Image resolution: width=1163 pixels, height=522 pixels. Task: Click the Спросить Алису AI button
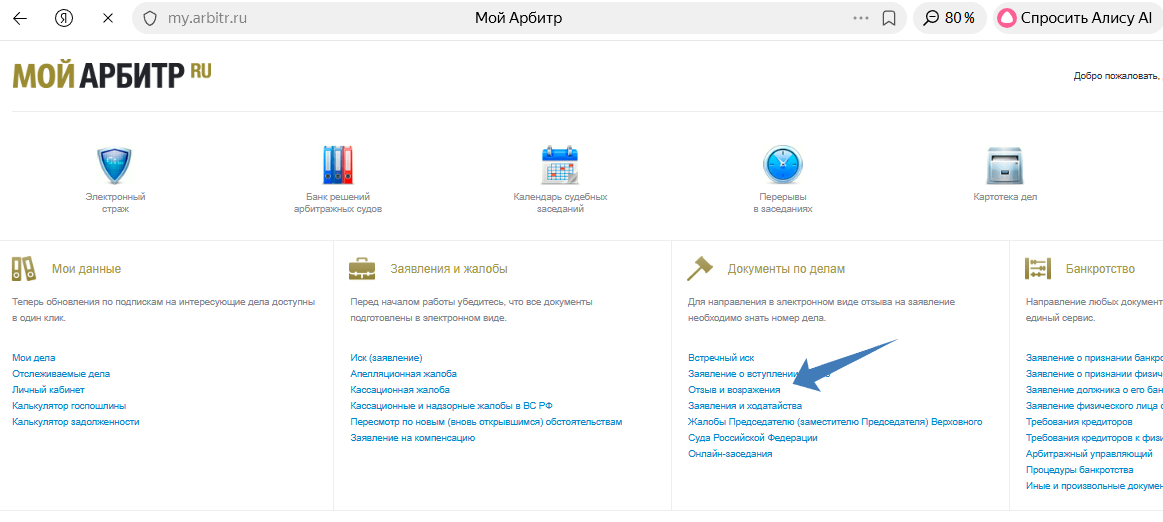[x=1078, y=19]
